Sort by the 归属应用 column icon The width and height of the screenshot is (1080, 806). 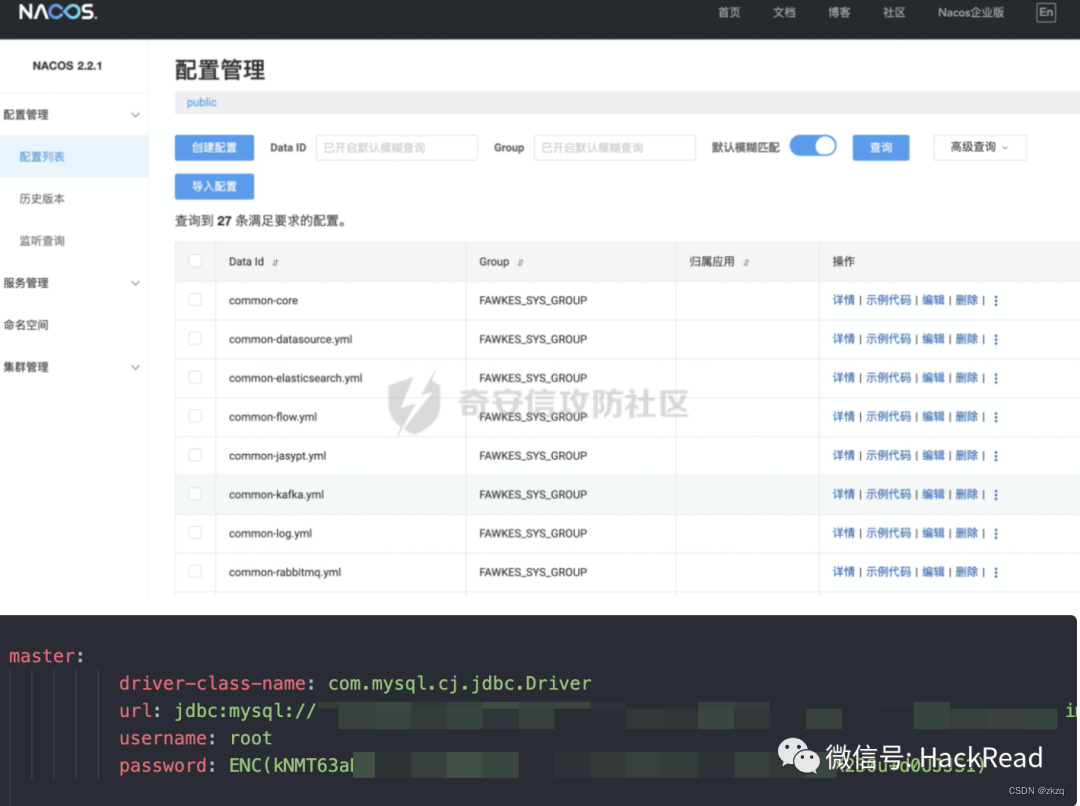pyautogui.click(x=746, y=262)
